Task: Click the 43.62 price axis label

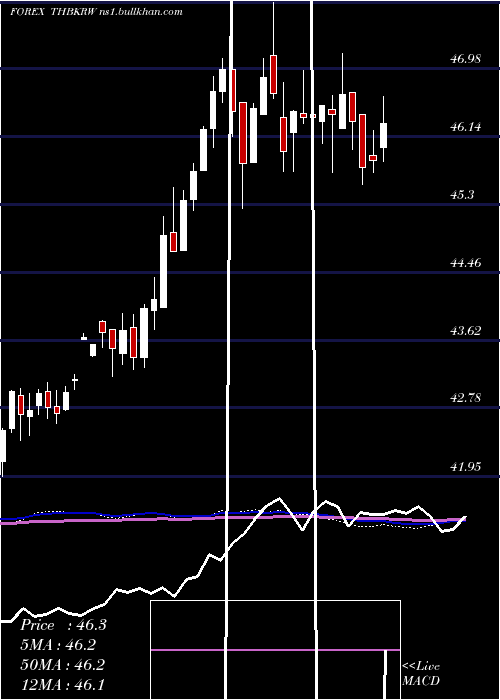Action: pos(466,331)
